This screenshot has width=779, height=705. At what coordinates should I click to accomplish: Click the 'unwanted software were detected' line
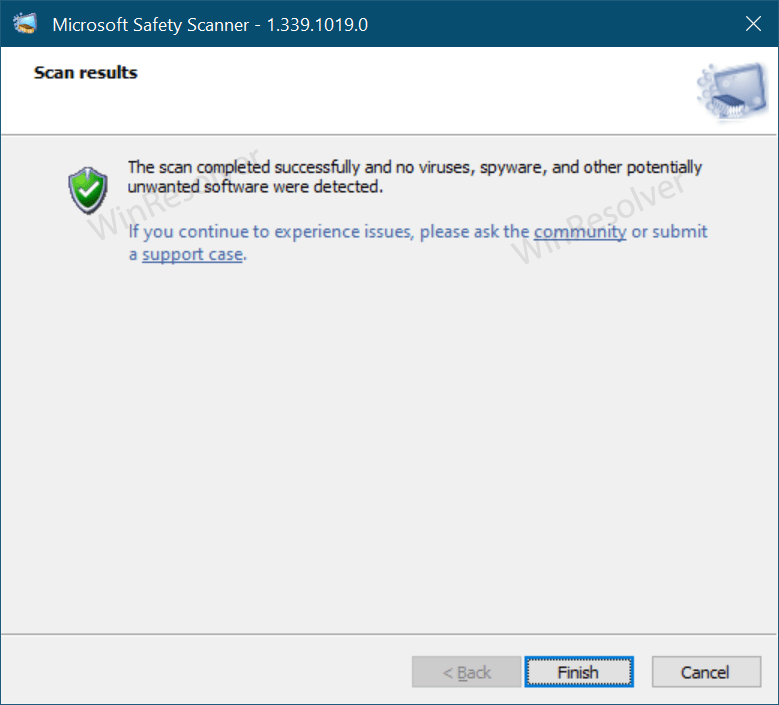coord(255,187)
